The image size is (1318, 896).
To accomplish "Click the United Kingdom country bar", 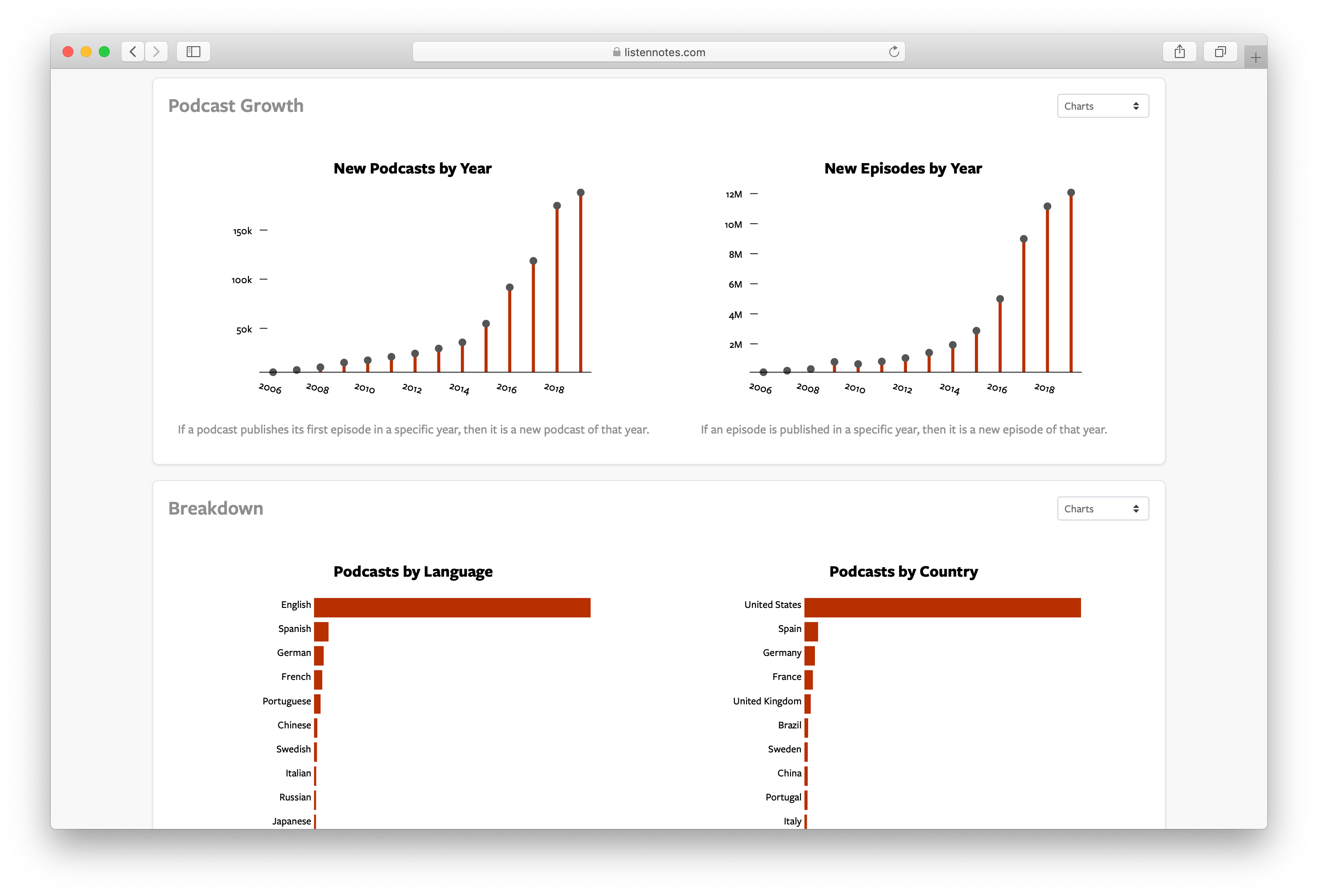I will tap(808, 703).
